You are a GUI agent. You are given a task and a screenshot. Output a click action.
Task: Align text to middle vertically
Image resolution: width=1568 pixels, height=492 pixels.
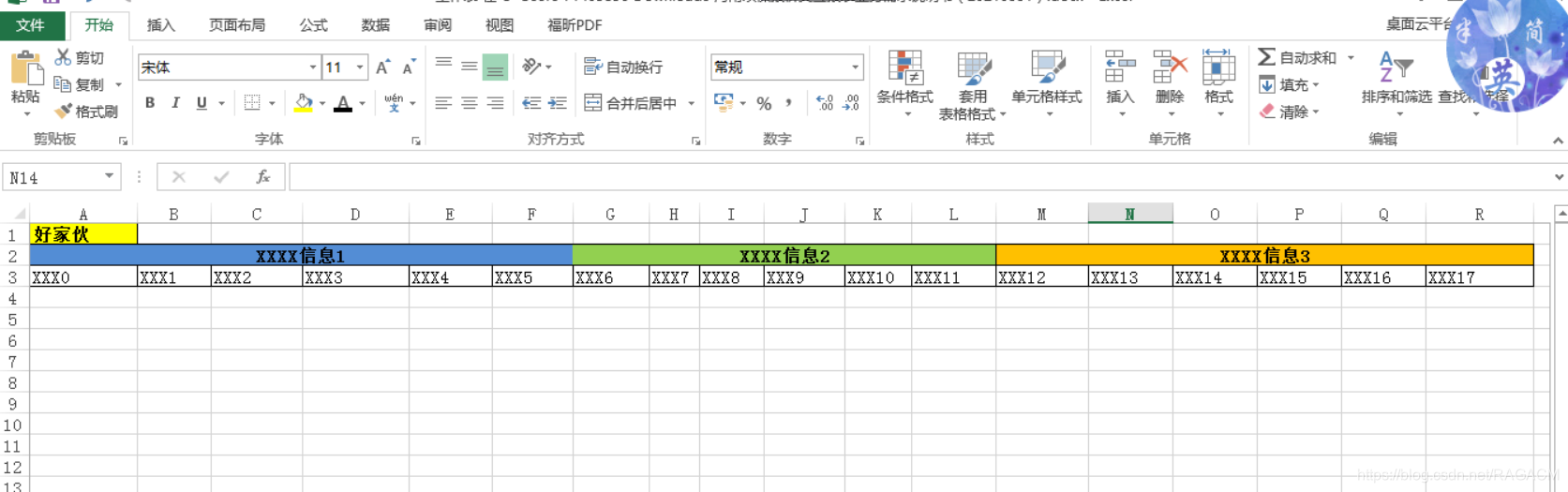[469, 67]
